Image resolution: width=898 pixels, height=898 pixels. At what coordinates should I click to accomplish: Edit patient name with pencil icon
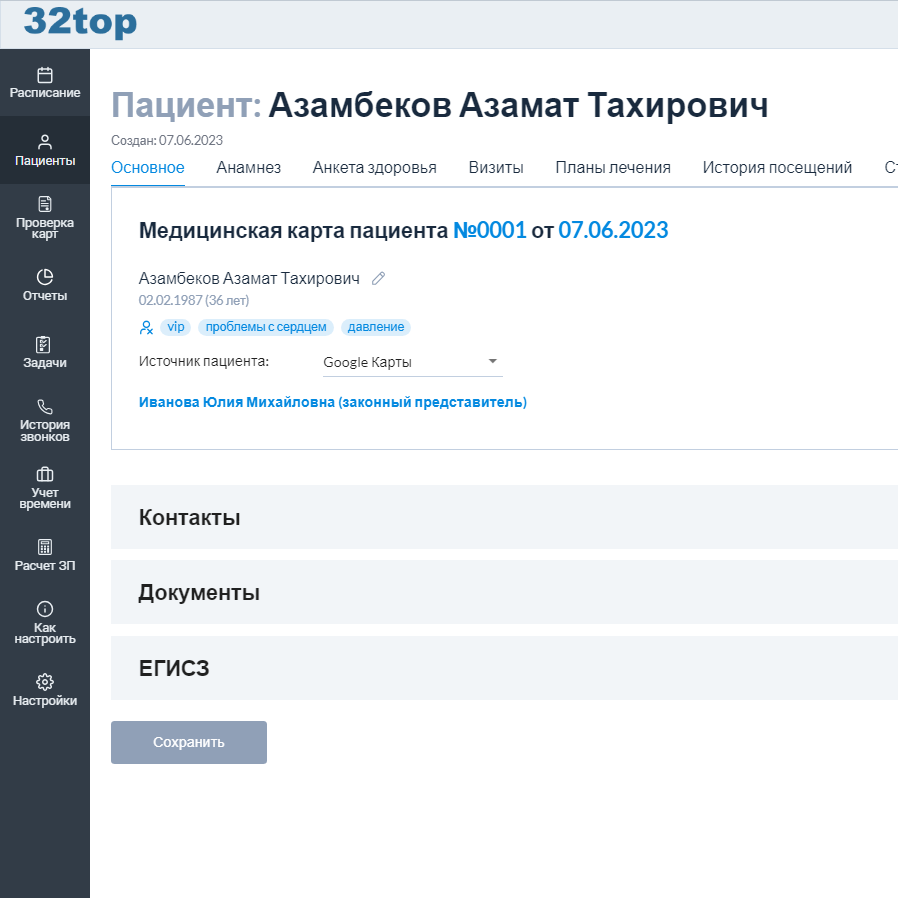[x=378, y=279]
